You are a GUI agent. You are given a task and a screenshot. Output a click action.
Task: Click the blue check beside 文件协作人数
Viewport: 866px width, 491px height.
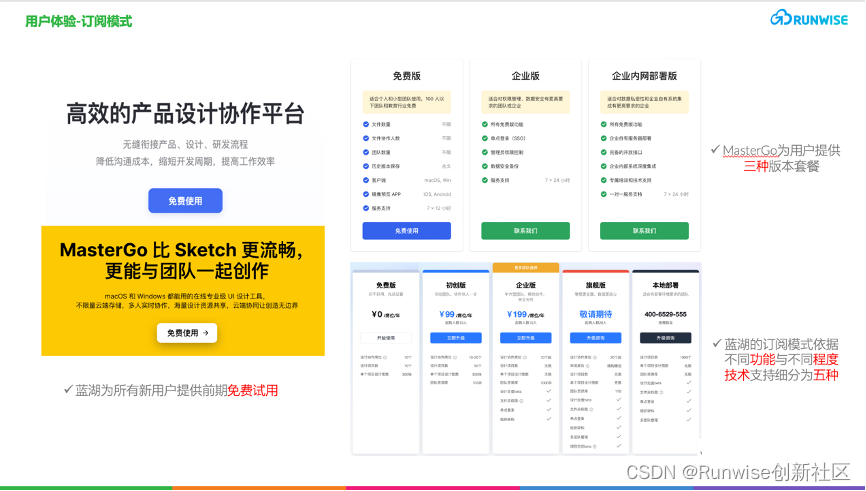366,138
